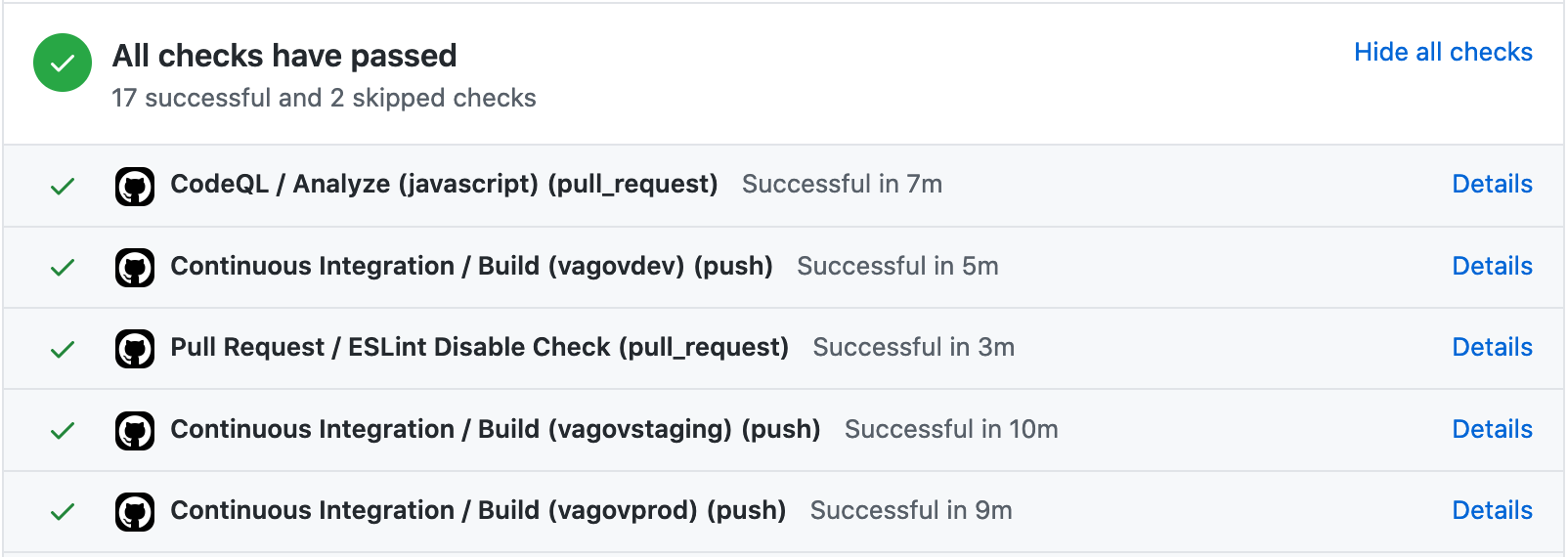Viewport: 1568px width, 557px height.
Task: Click GitHub avatar beside Build (vagovprod) check
Action: [135, 512]
